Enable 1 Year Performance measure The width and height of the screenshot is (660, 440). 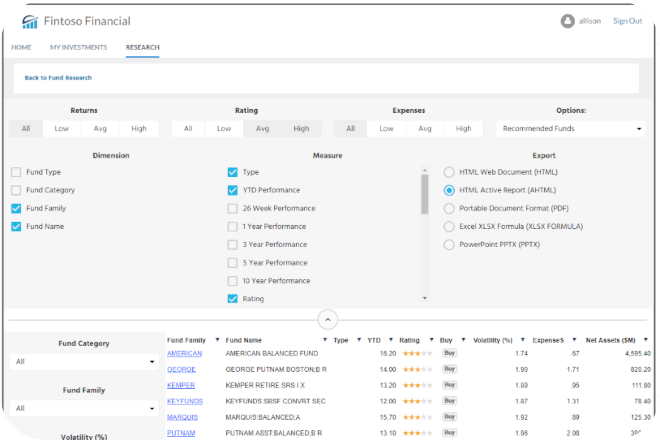click(232, 227)
